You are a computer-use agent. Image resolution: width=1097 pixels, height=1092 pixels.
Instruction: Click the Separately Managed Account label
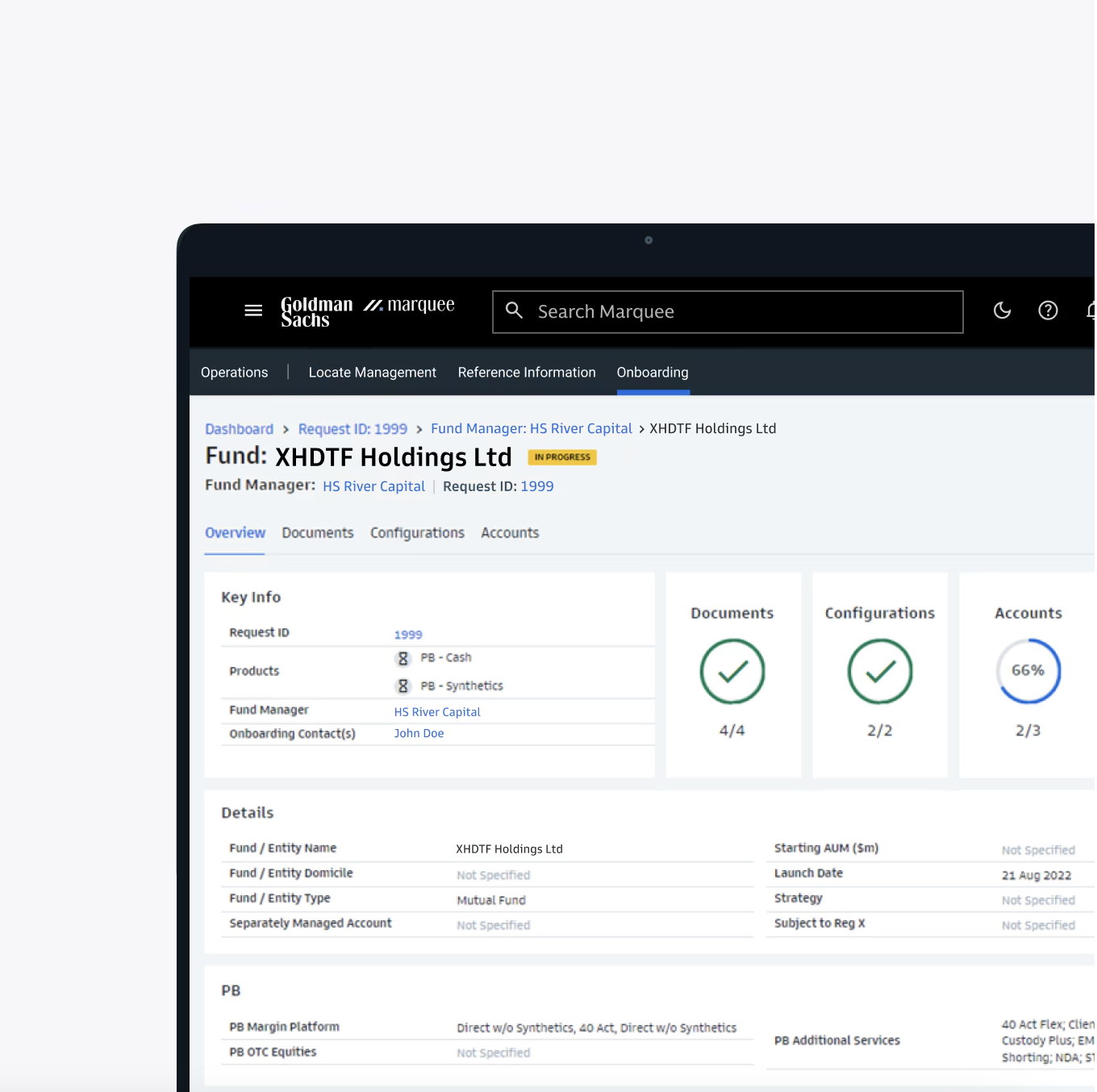coord(311,923)
